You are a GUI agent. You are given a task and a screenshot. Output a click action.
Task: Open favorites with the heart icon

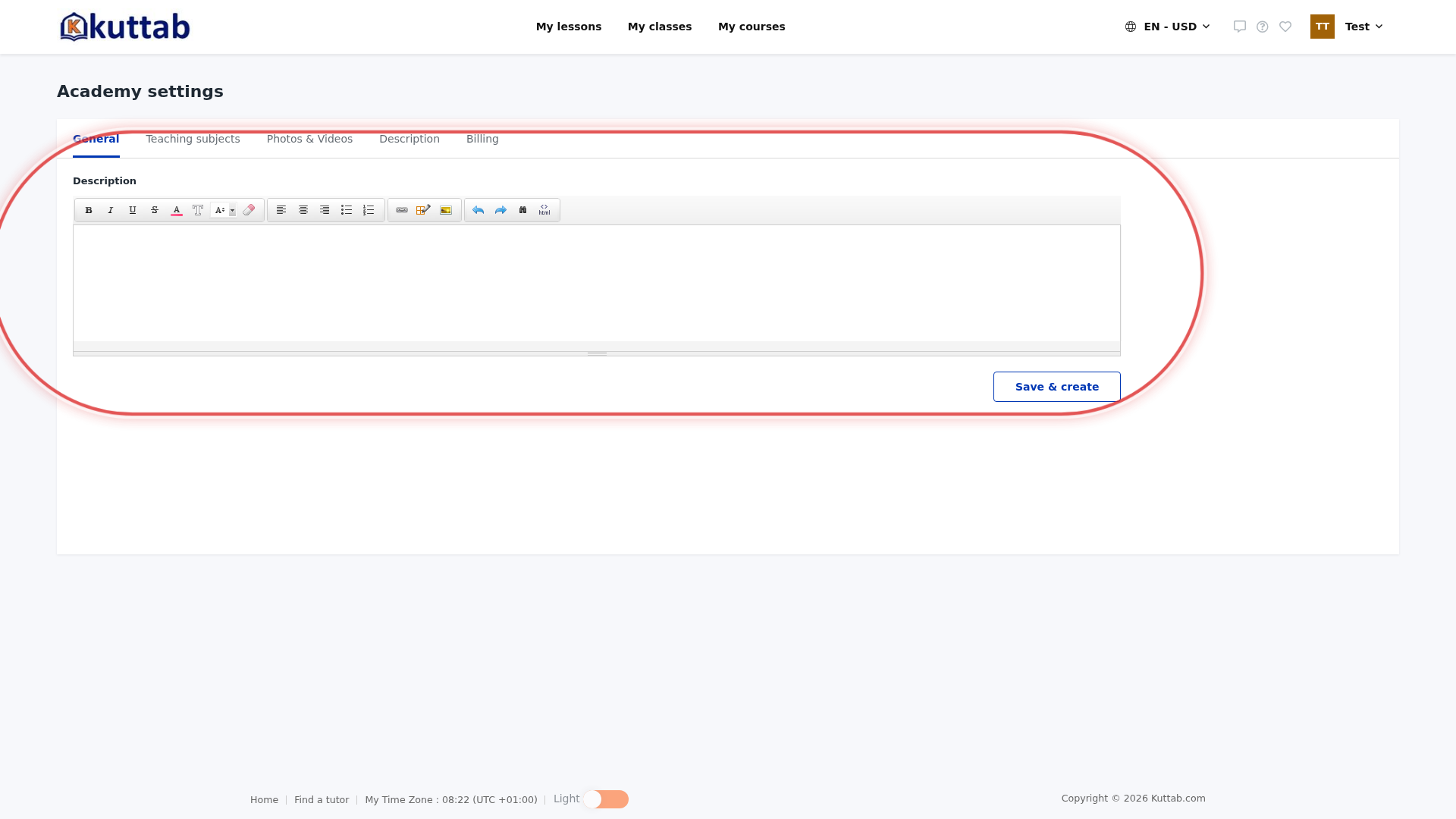[x=1285, y=27]
